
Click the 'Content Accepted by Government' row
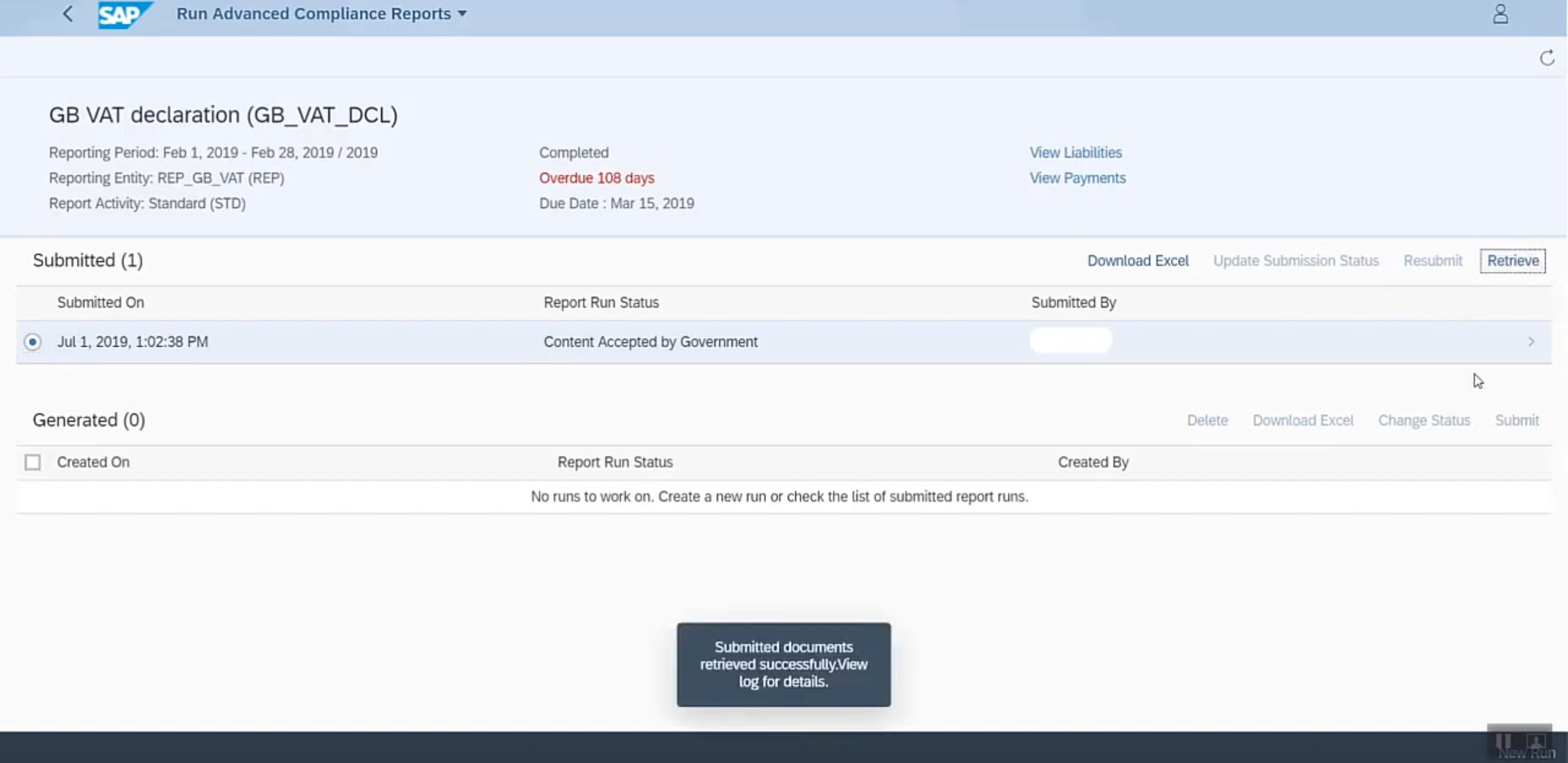[x=650, y=342]
